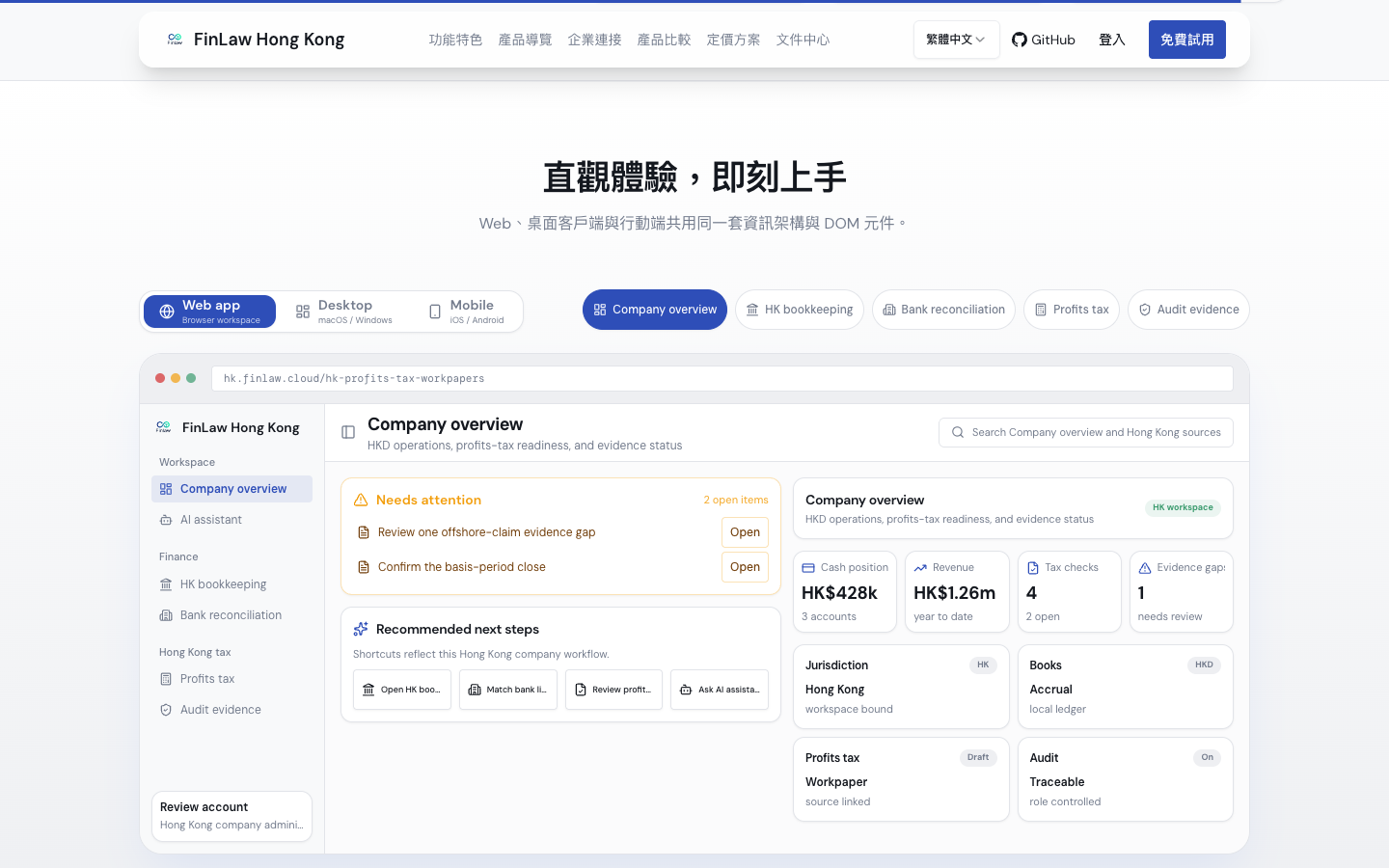
Task: Click the Match bank lines shortcut button
Action: (508, 690)
